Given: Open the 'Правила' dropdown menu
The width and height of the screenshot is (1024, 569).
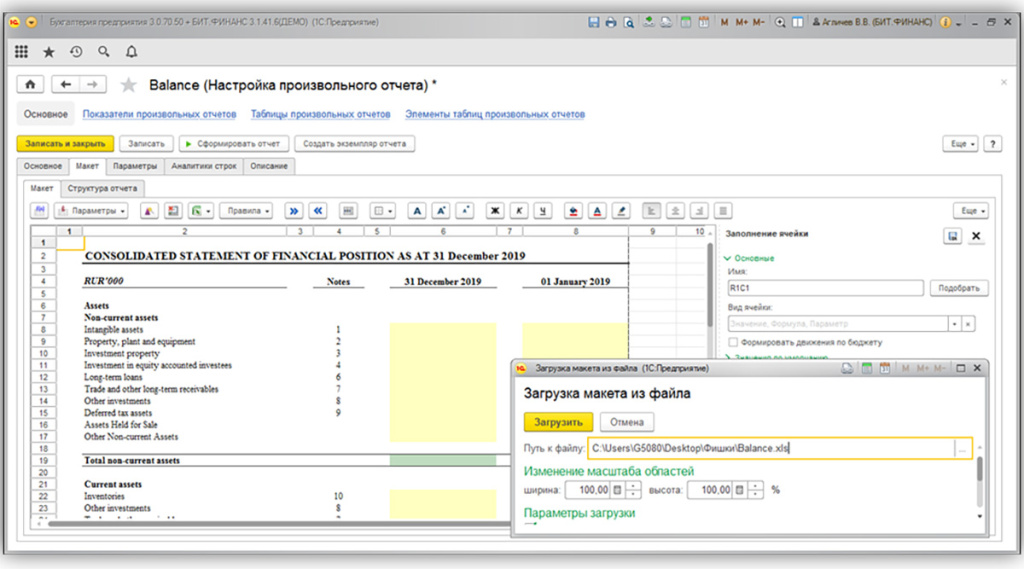Looking at the screenshot, I should (x=246, y=211).
